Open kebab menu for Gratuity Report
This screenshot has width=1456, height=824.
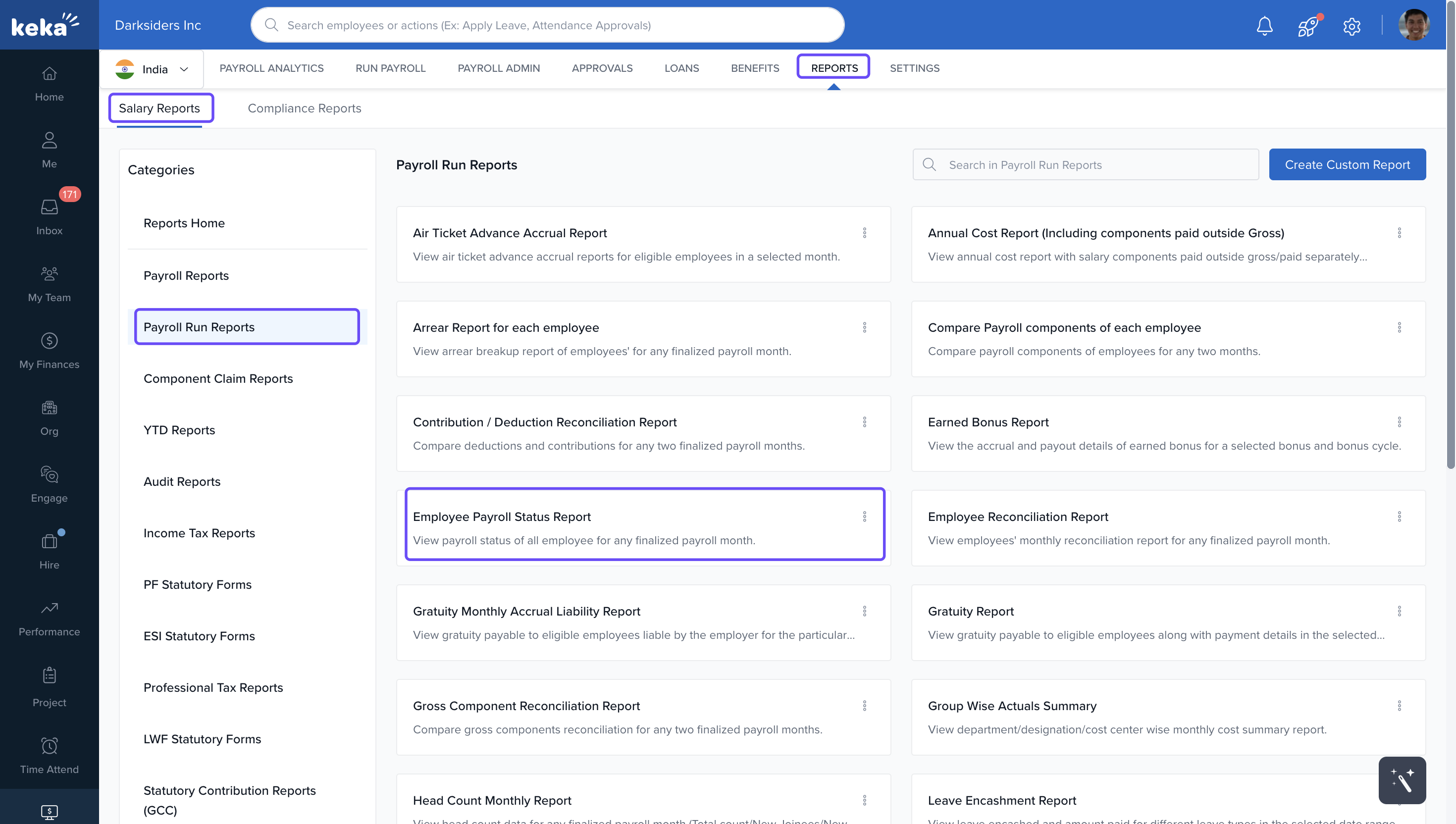point(1399,611)
